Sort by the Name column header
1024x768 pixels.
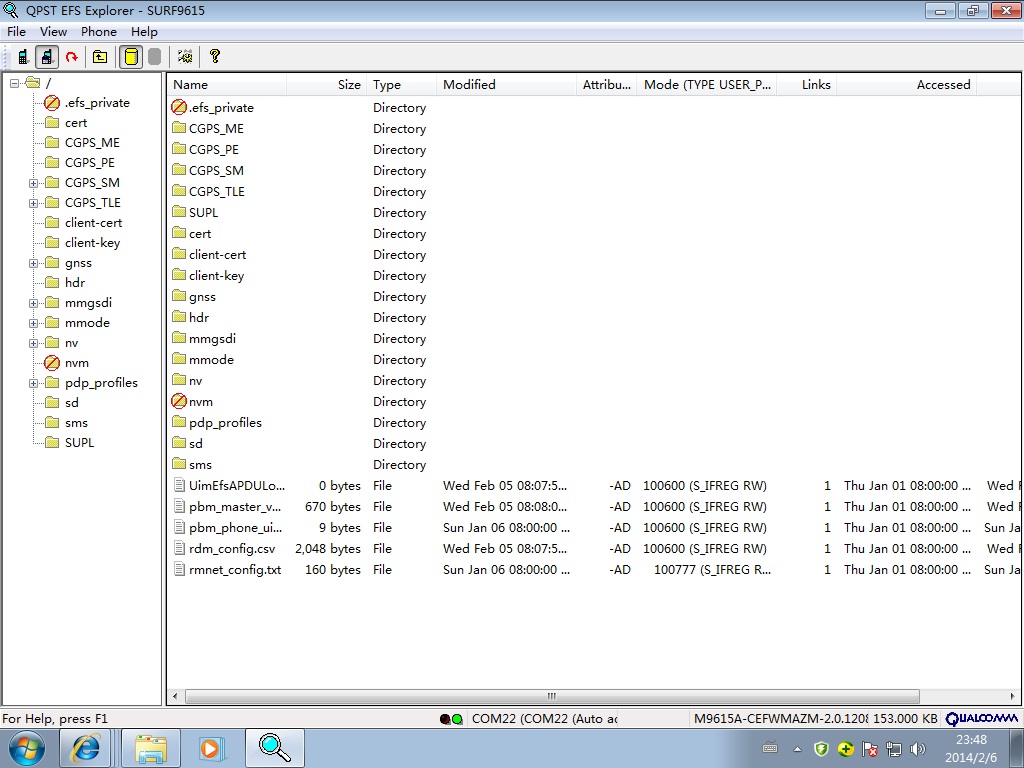pos(227,85)
